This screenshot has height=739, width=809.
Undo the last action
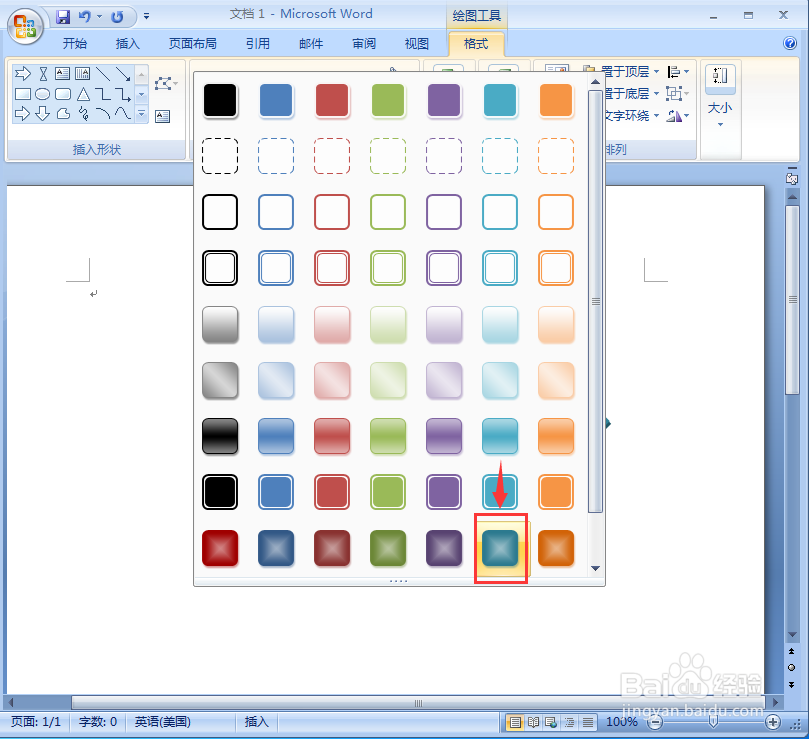(85, 17)
